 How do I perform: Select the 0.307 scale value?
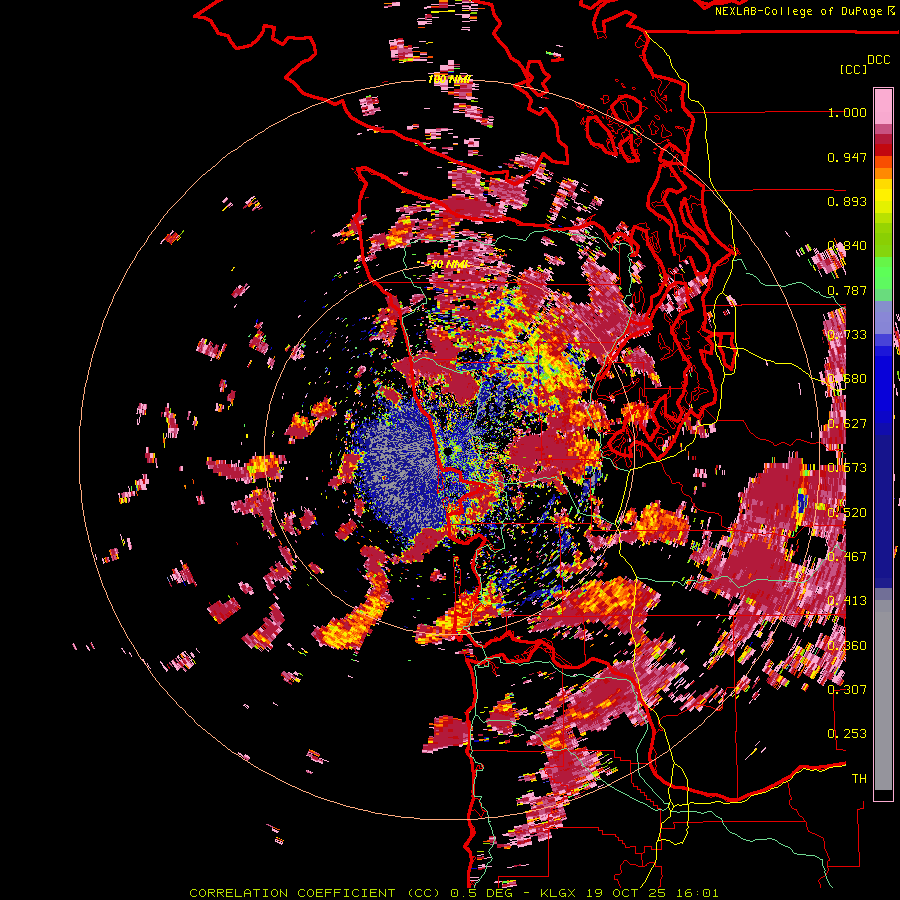pyautogui.click(x=847, y=689)
